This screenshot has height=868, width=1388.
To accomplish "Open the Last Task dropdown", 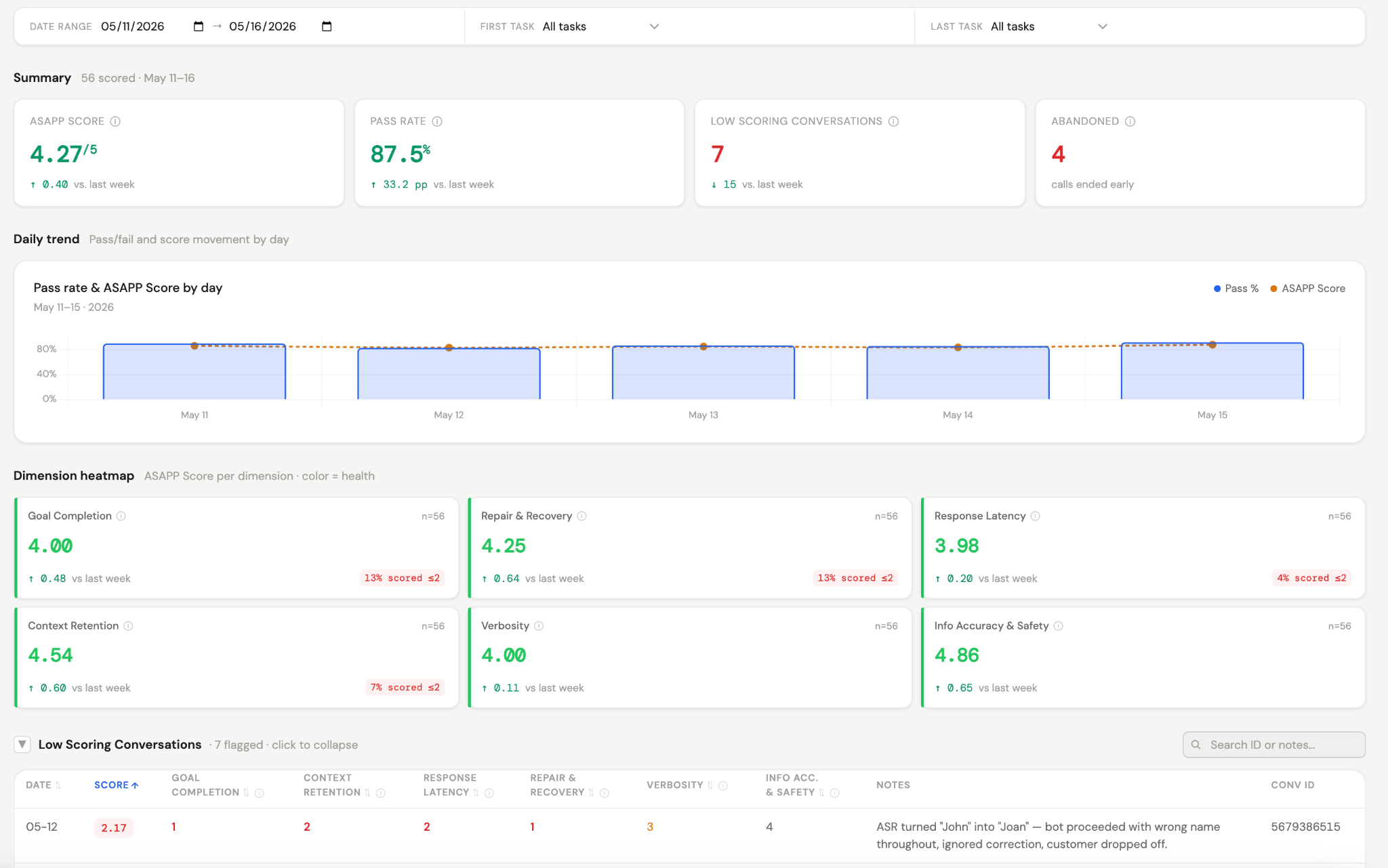I will [x=1049, y=26].
